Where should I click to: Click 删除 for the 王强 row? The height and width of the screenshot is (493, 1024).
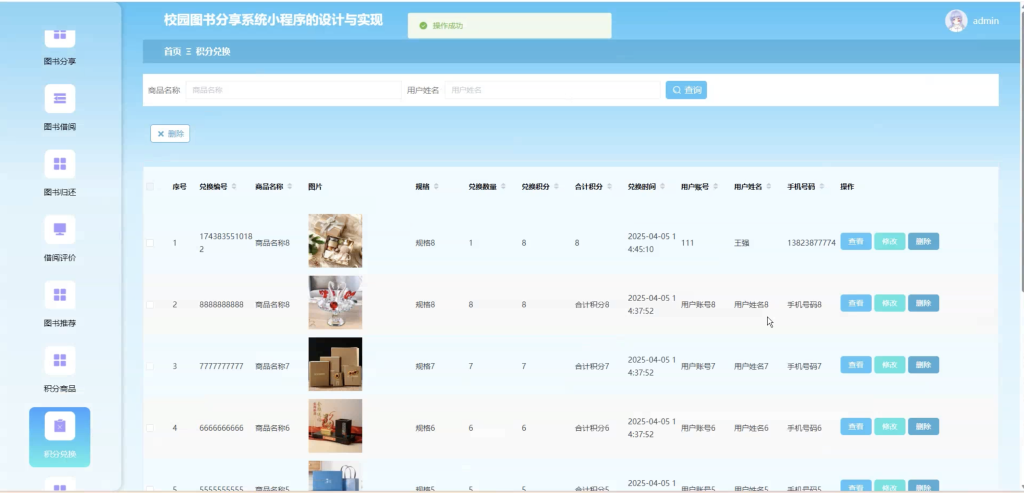(923, 242)
